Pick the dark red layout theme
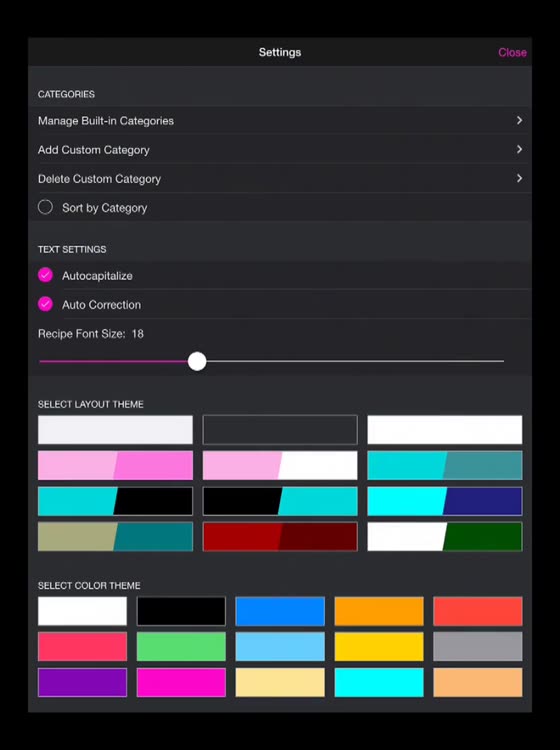Viewport: 560px width, 750px height. pos(280,536)
